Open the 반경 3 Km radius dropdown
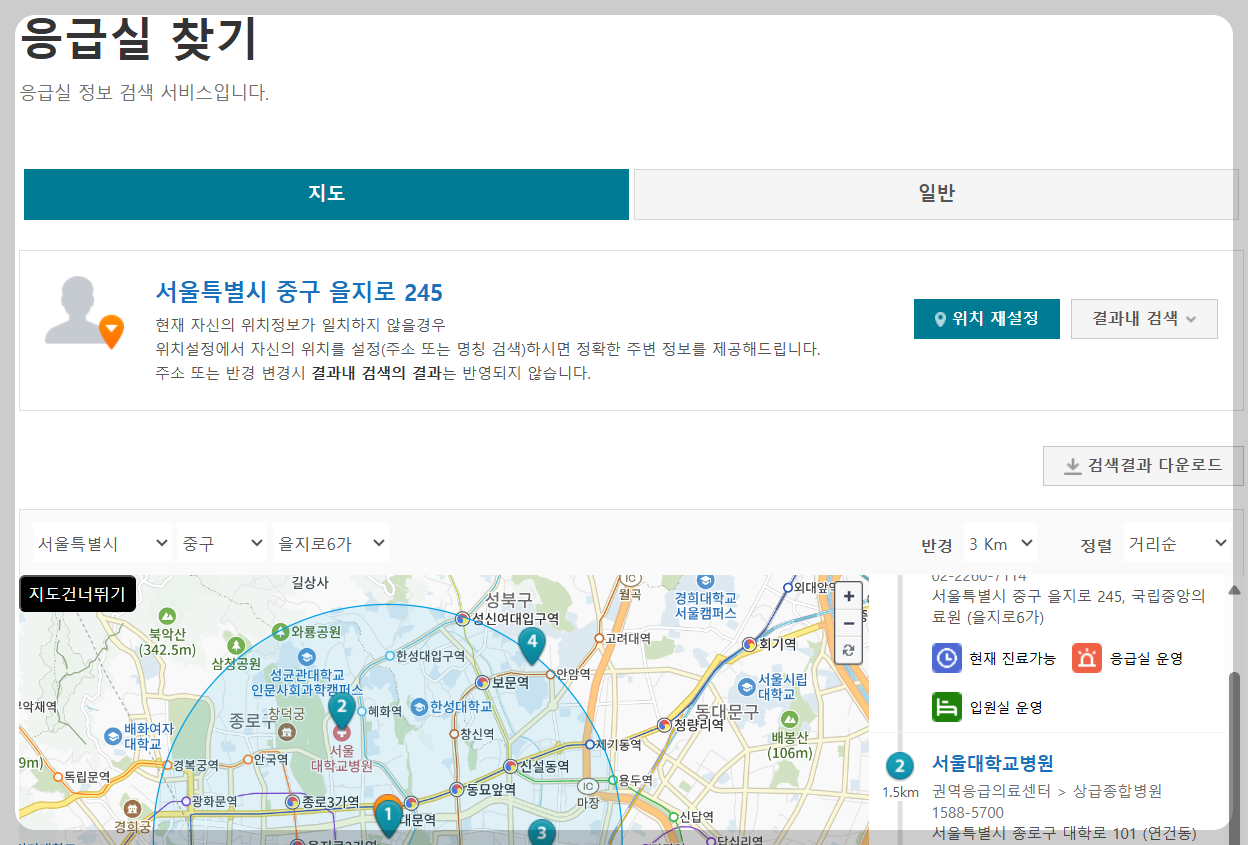The height and width of the screenshot is (845, 1248). click(x=1000, y=544)
